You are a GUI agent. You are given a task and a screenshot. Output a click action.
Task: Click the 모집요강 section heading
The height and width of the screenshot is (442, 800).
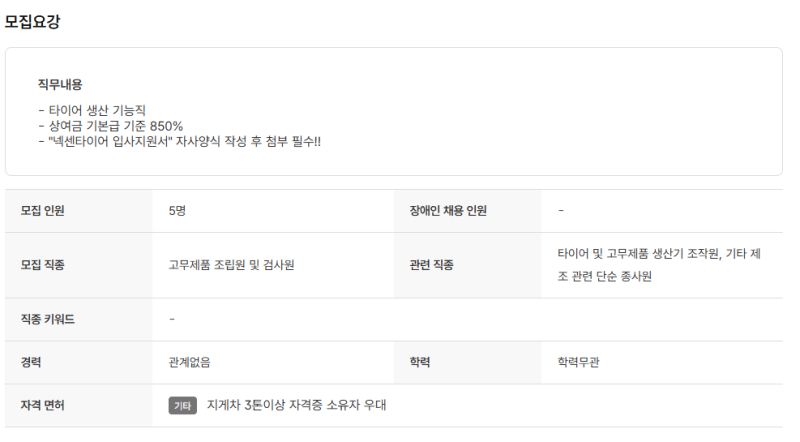pos(32,22)
